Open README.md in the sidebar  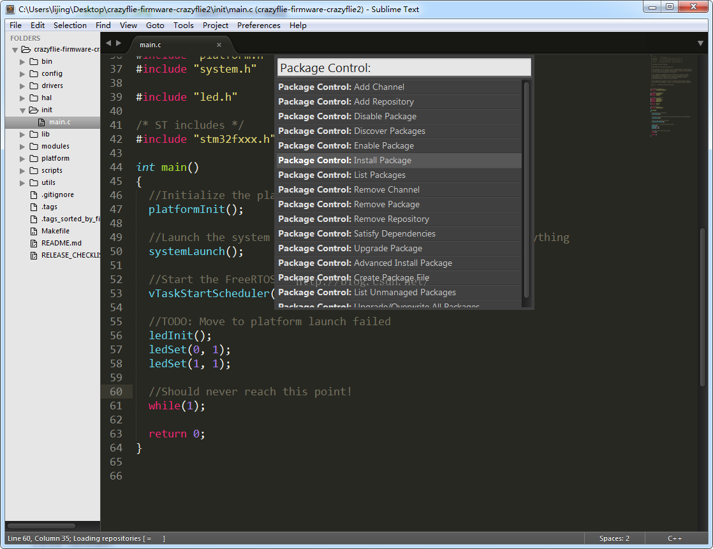tap(61, 243)
